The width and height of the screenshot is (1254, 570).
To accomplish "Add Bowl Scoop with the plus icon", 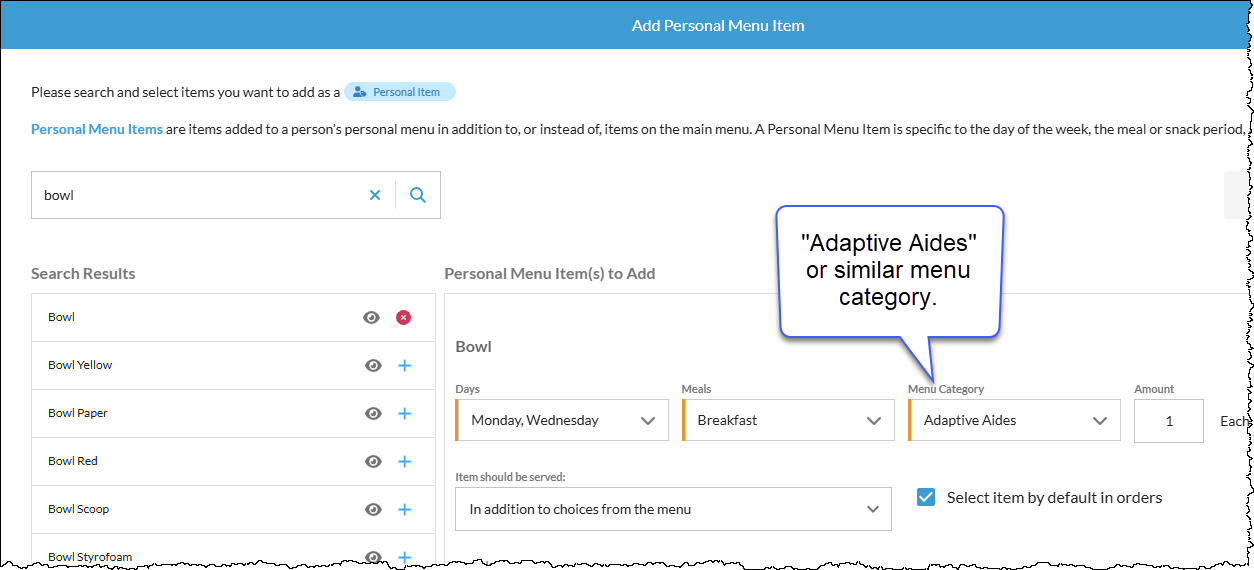I will point(404,509).
